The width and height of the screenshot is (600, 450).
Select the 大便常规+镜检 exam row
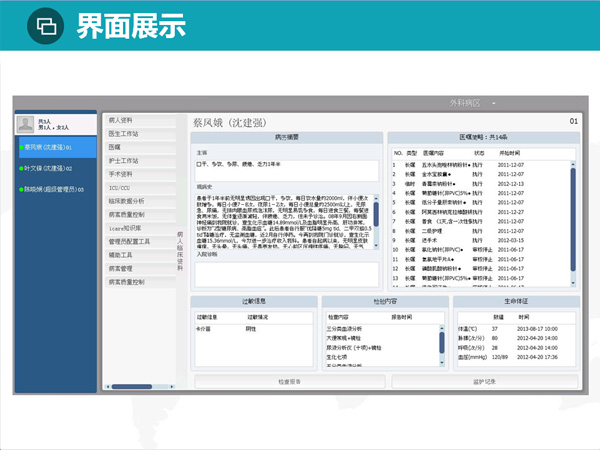[x=382, y=338]
